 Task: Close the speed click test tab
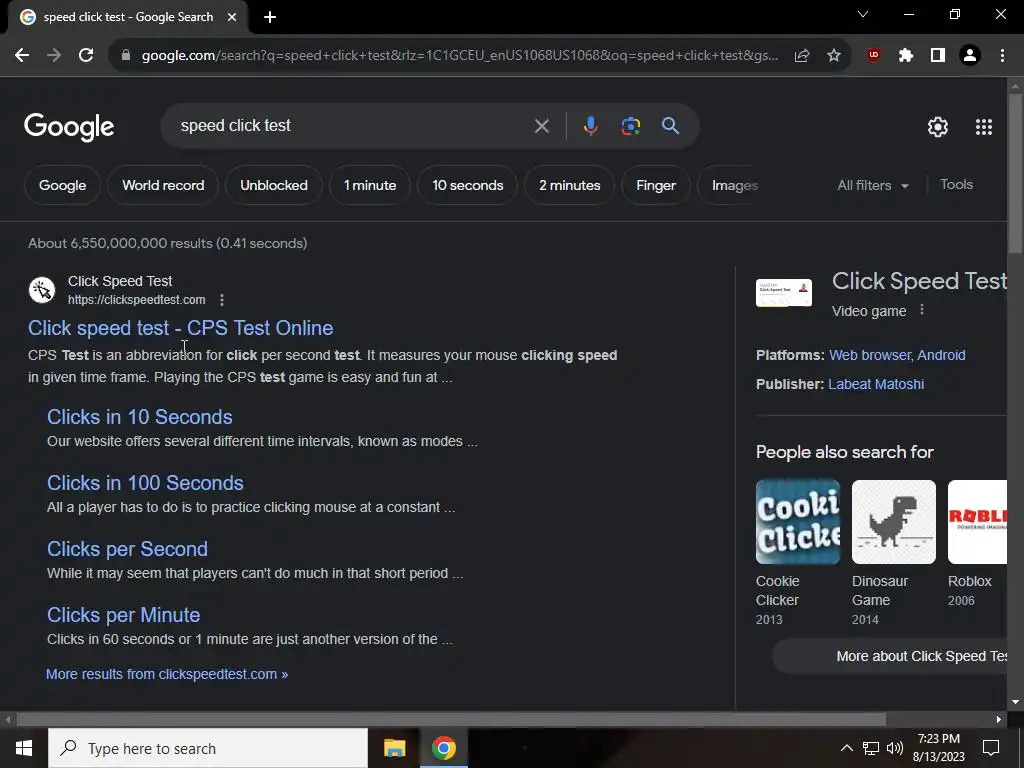click(x=232, y=17)
